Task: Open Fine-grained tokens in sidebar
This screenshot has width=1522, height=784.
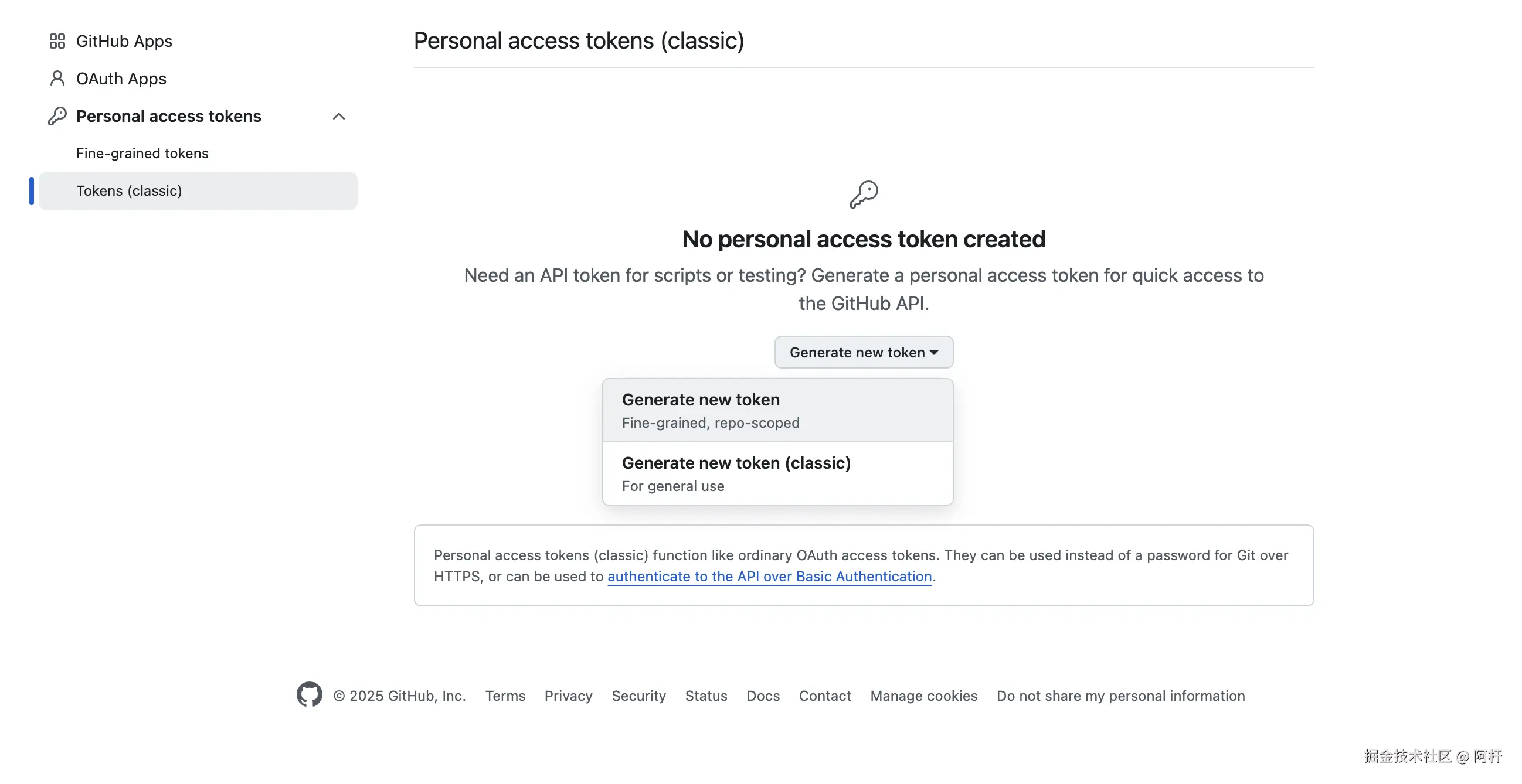Action: [x=142, y=154]
